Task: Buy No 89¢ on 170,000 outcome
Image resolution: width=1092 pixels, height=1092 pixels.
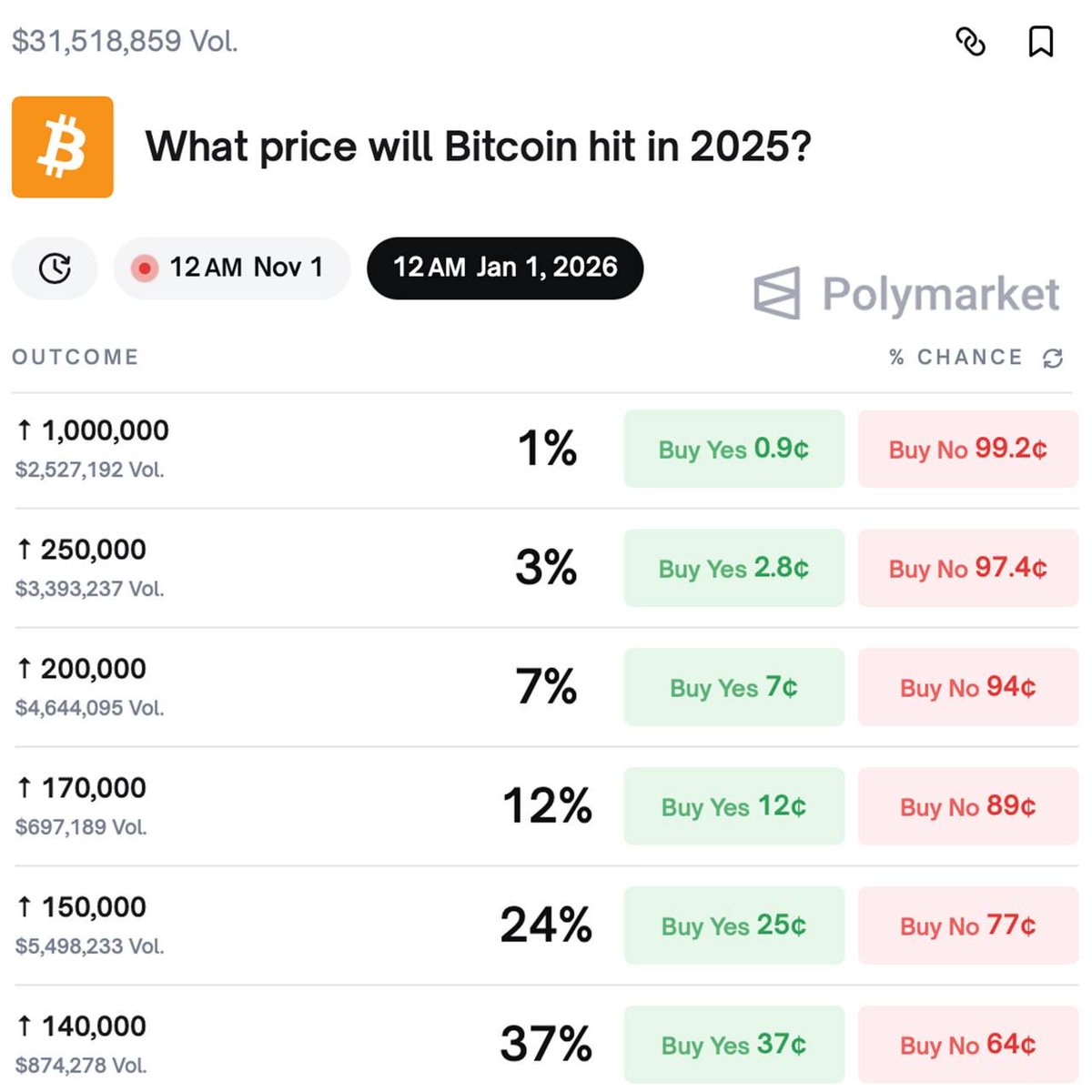Action: click(968, 806)
